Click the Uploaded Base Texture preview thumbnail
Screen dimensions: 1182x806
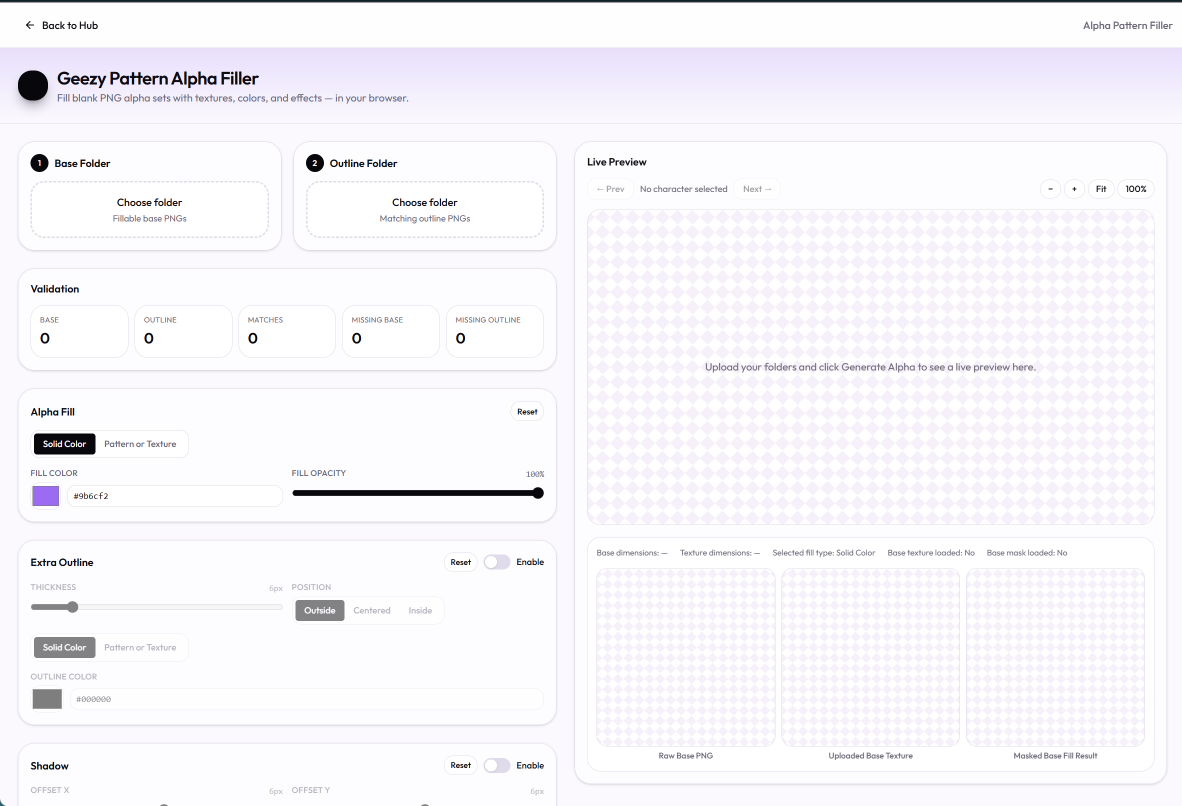pyautogui.click(x=871, y=657)
